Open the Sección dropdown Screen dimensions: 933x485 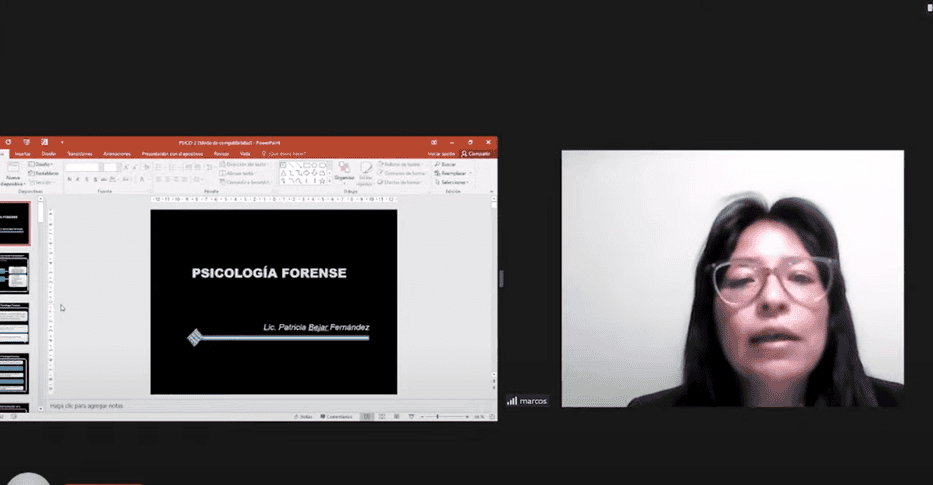(x=41, y=182)
